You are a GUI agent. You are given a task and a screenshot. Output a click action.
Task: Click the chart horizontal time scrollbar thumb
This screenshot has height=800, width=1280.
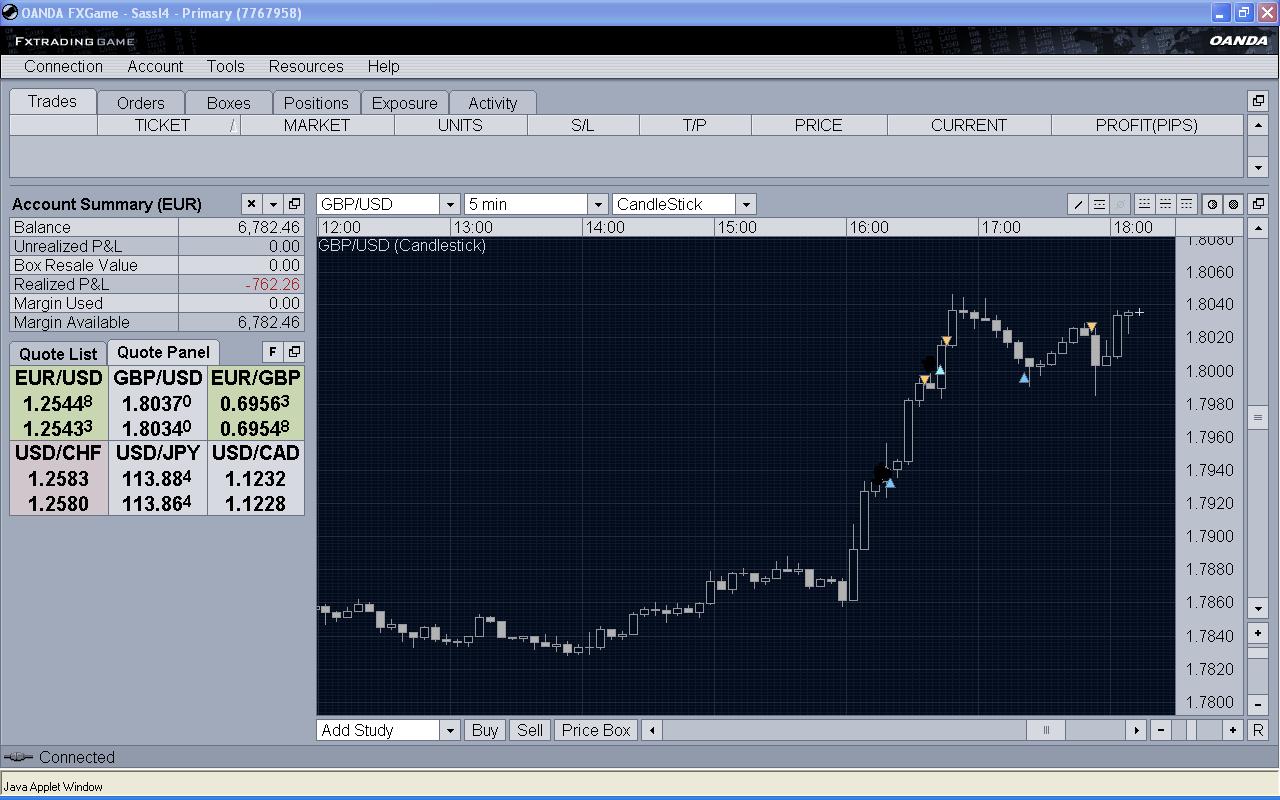(1046, 730)
